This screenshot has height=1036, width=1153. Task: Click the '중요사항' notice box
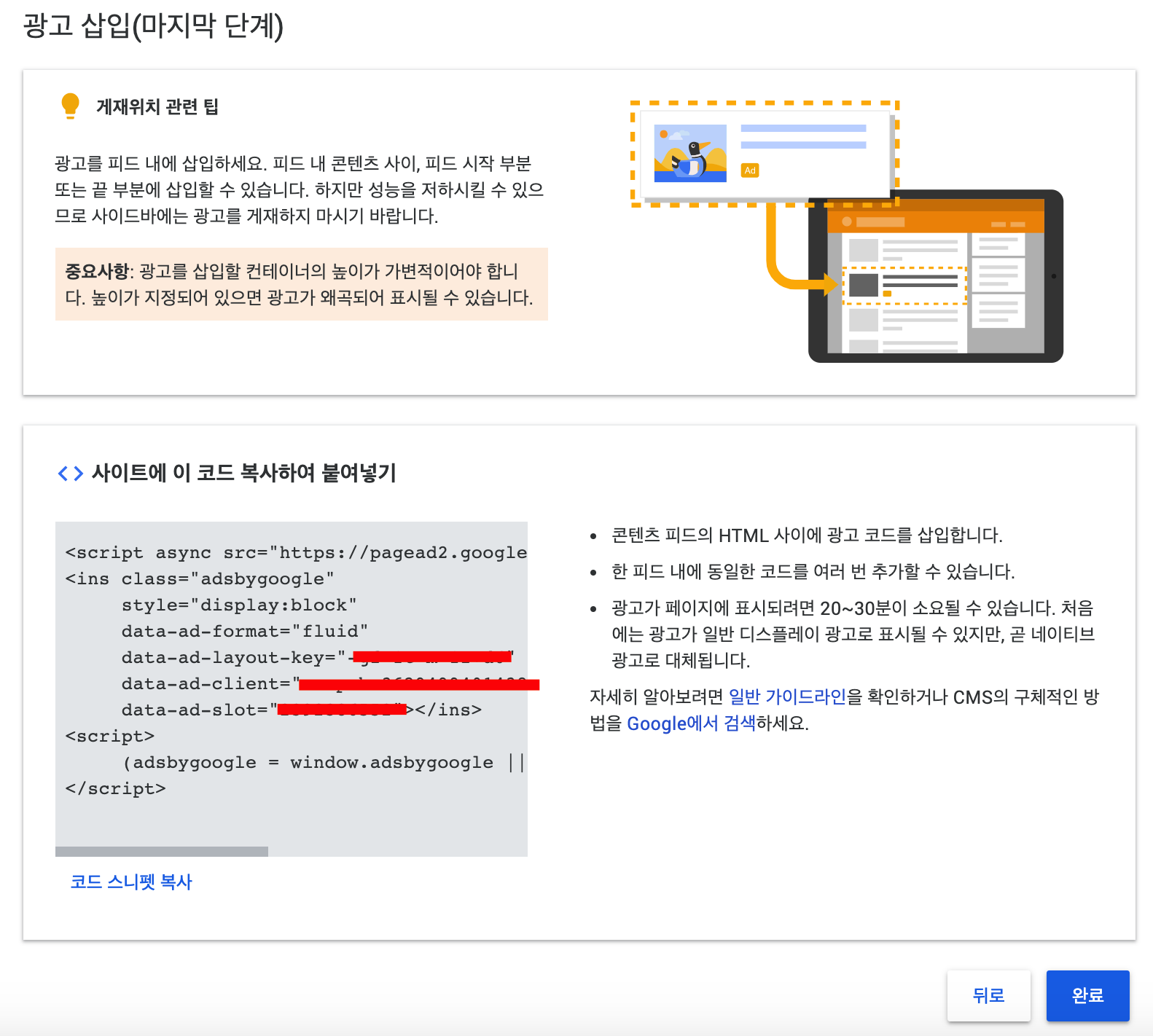click(302, 284)
